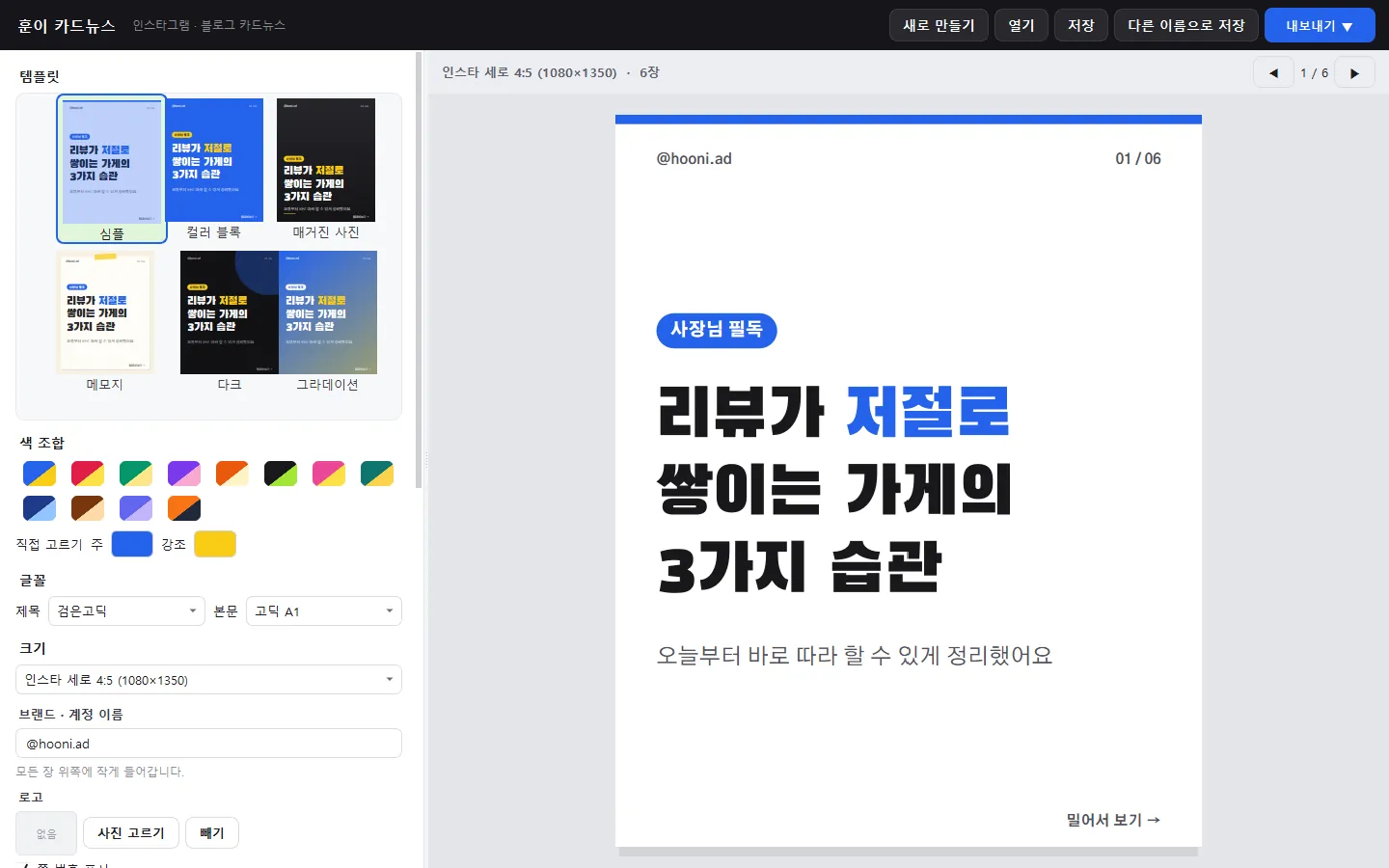Apply the brown and peach color combo
This screenshot has width=1389, height=868.
coord(88,508)
